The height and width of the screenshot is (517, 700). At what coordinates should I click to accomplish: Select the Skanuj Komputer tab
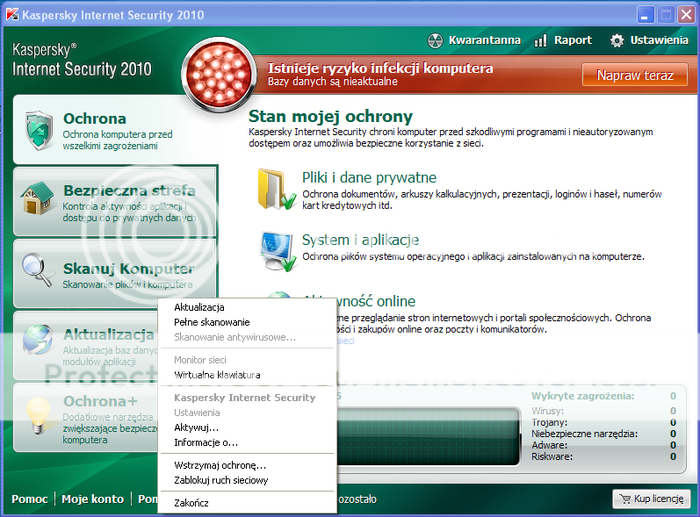coord(115,273)
